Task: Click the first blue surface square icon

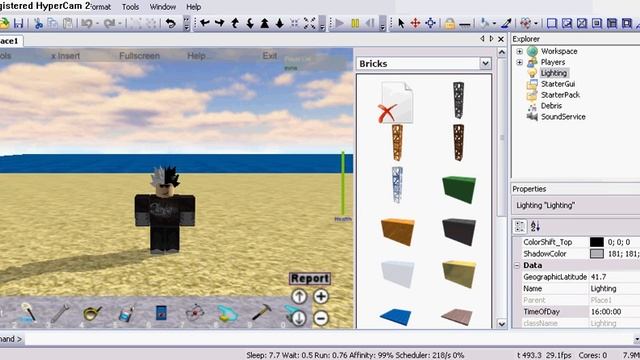Action: click(552, 23)
